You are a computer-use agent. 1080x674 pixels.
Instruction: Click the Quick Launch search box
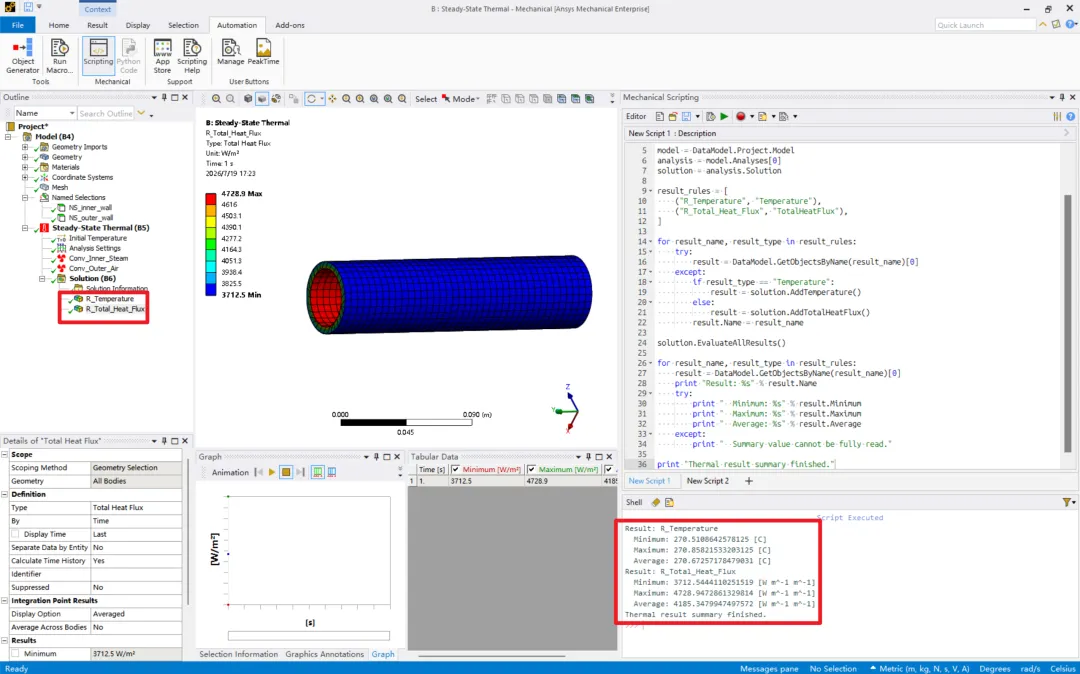point(985,25)
